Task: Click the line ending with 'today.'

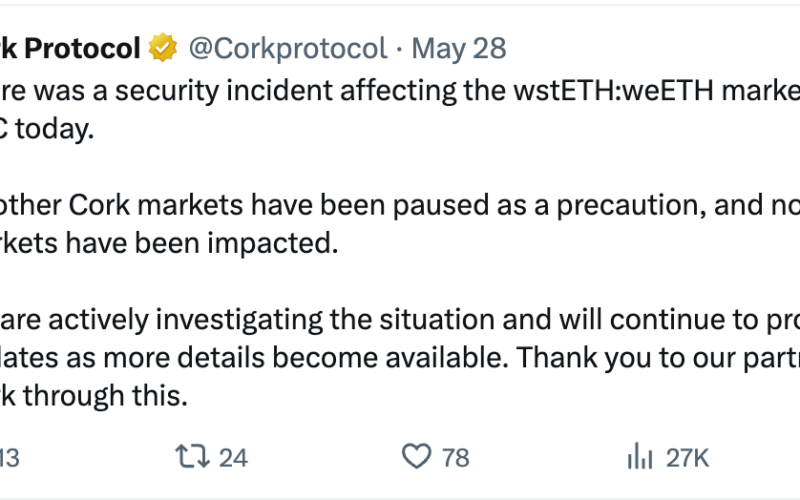Action: pyautogui.click(x=47, y=129)
